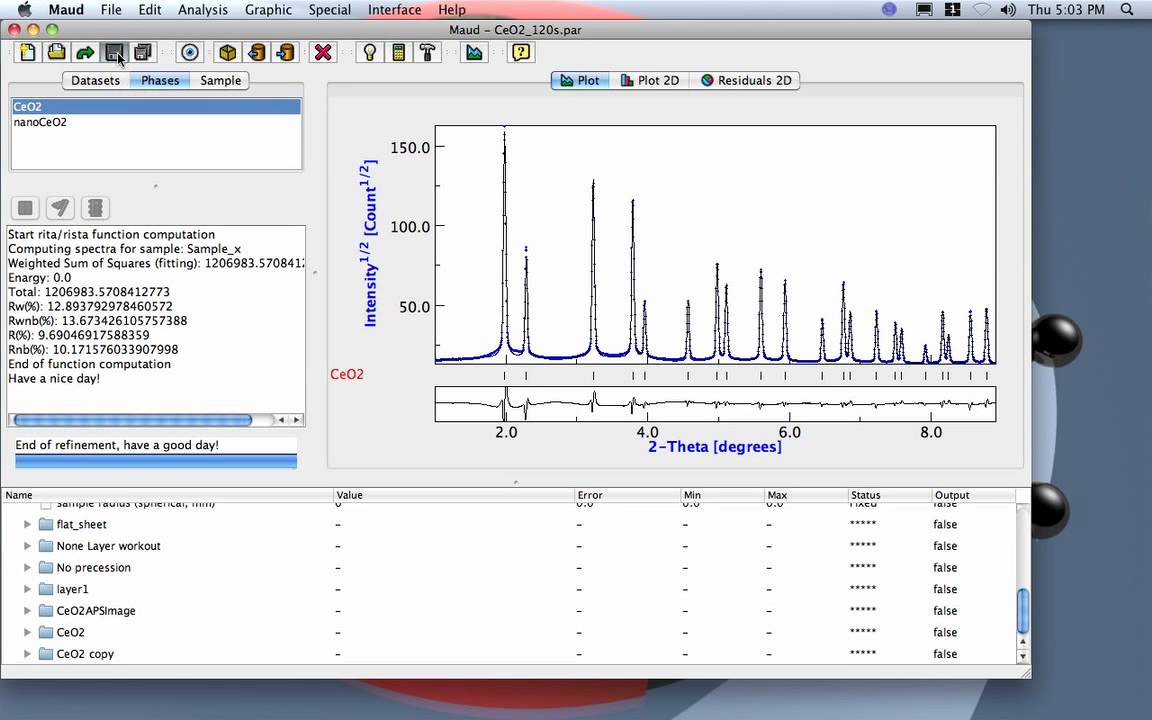Image resolution: width=1152 pixels, height=720 pixels.
Task: Switch to the Phases tab
Action: [x=160, y=80]
